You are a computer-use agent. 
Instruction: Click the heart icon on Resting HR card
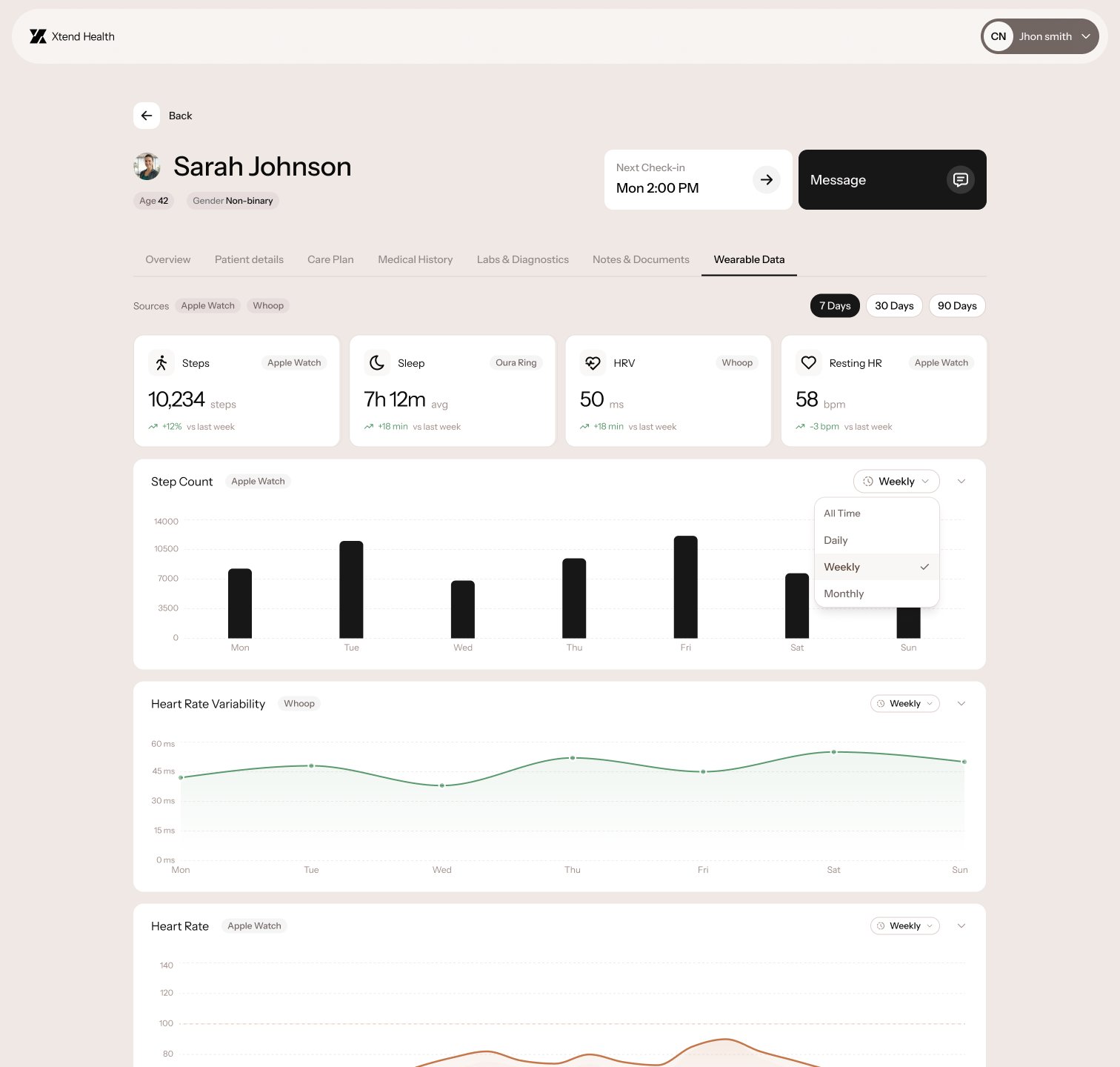click(x=808, y=362)
